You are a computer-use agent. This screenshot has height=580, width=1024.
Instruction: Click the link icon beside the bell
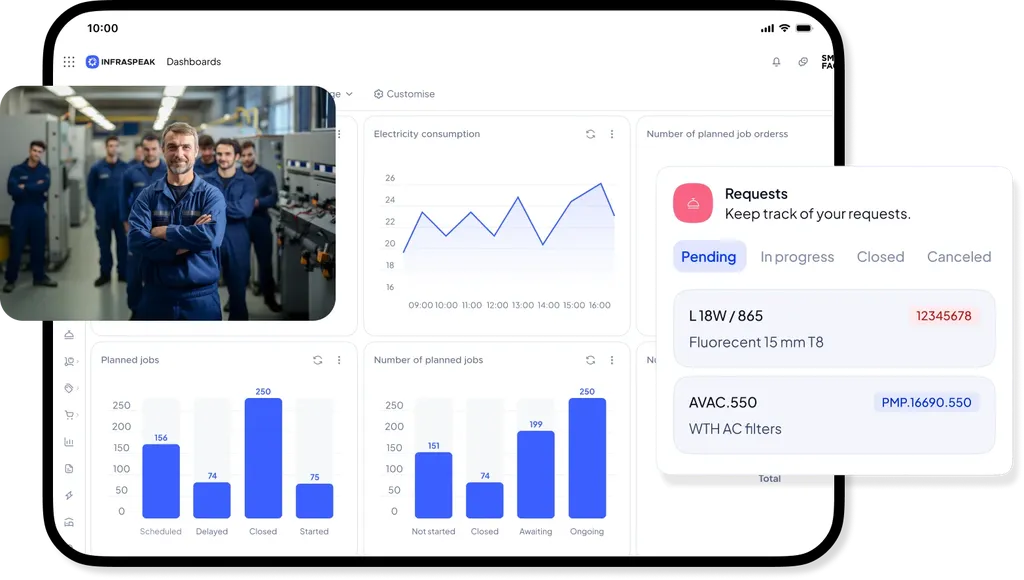pos(803,62)
